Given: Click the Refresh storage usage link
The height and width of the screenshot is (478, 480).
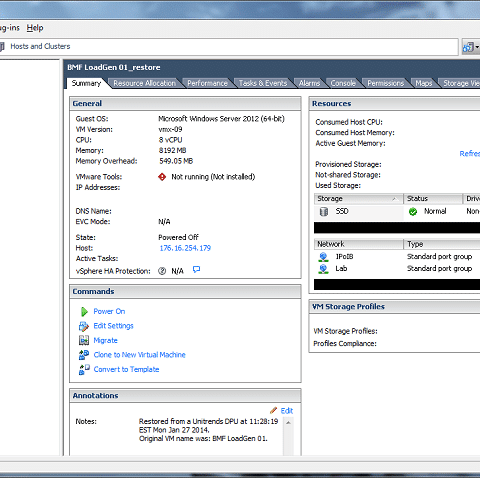Looking at the screenshot, I should [x=470, y=154].
